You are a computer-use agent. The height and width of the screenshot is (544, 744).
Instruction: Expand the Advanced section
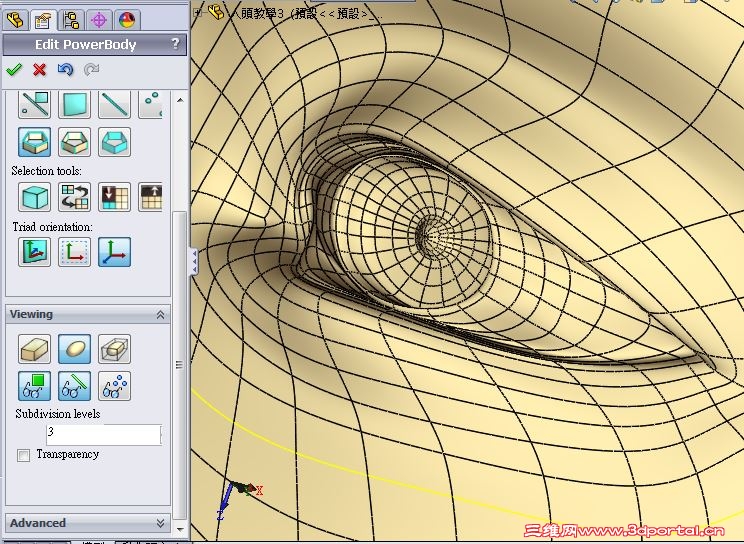[x=160, y=523]
